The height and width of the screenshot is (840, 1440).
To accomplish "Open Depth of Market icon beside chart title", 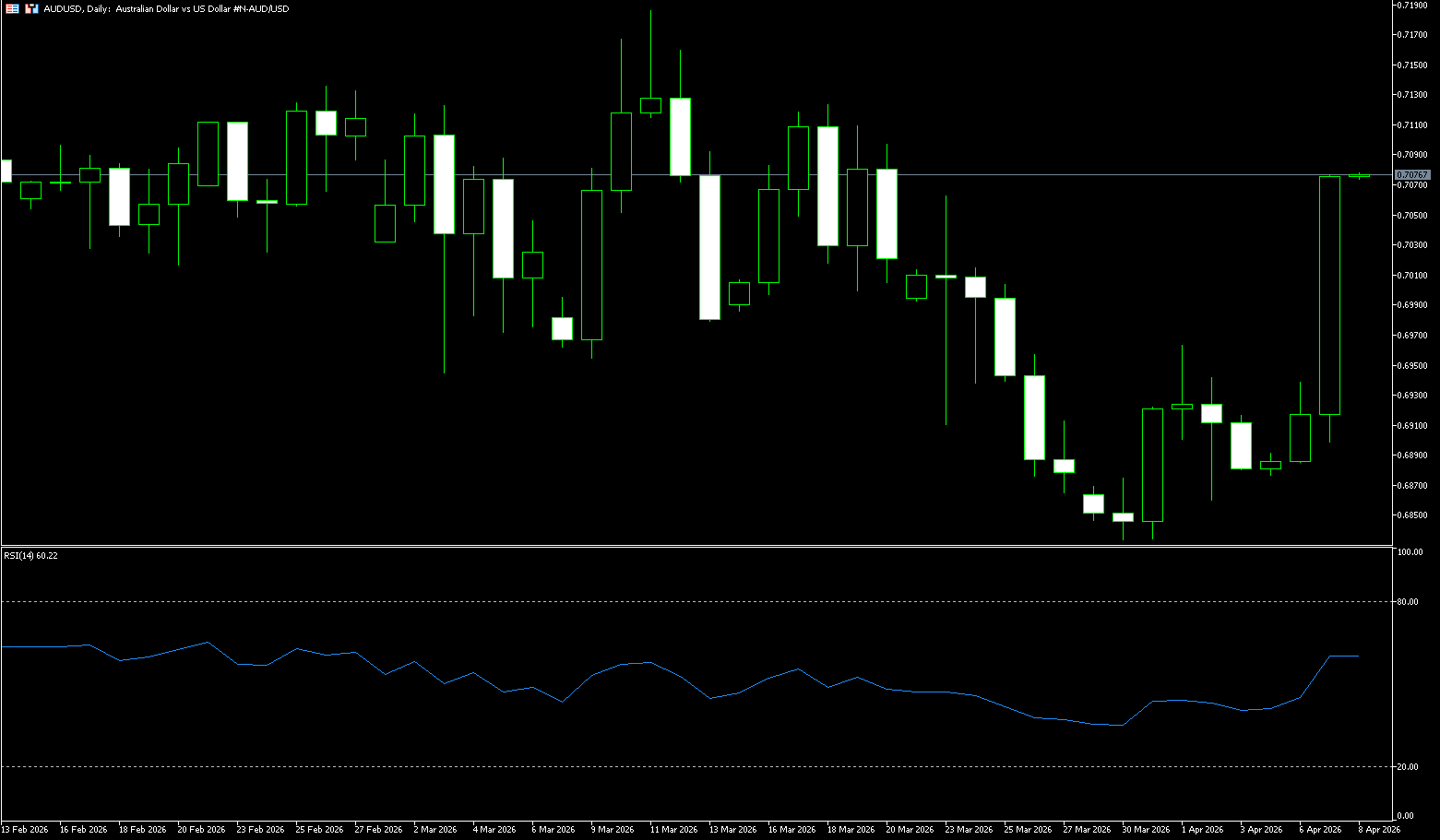I will point(32,8).
